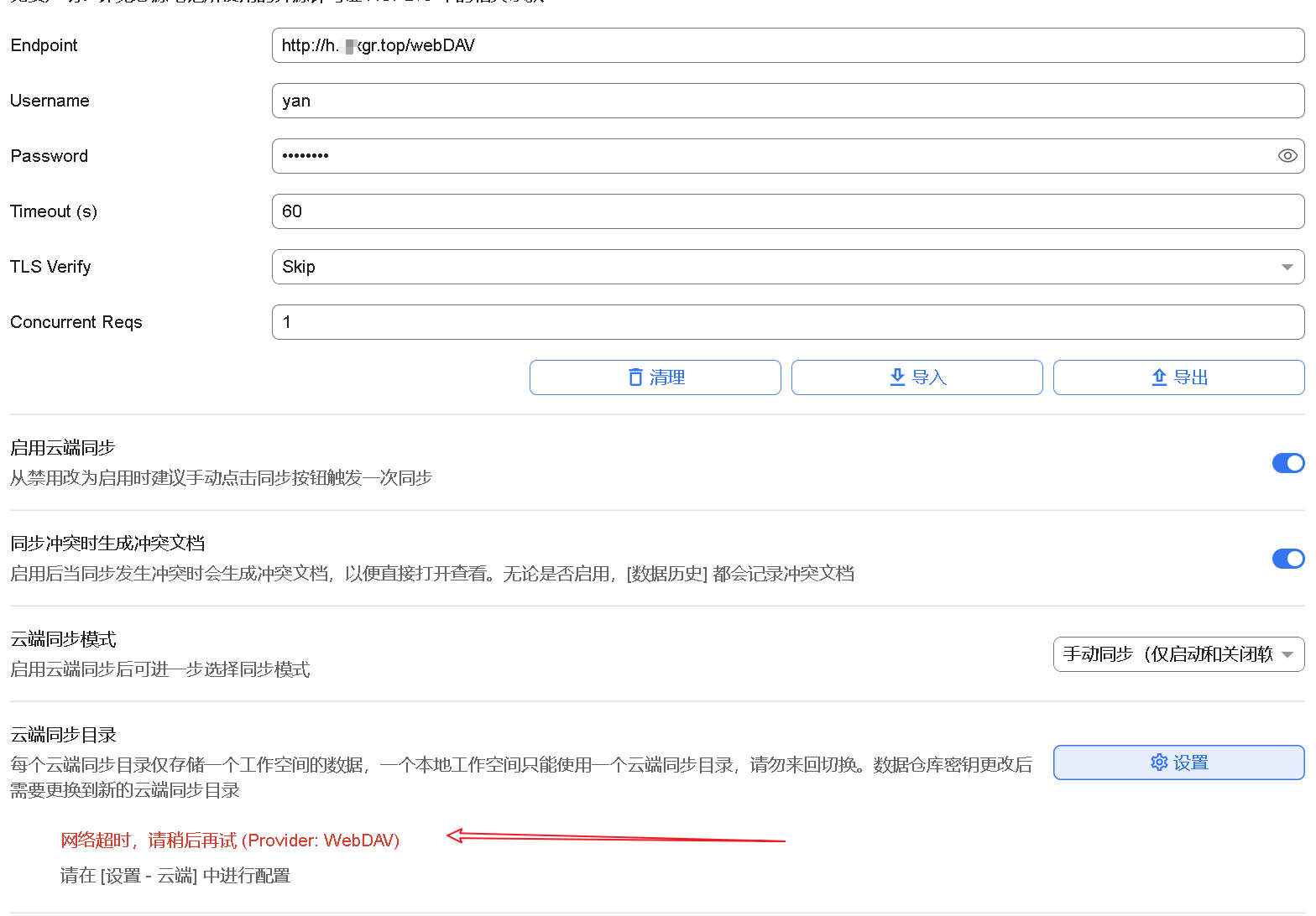The height and width of the screenshot is (916, 1316).
Task: Click the 导出 export button
Action: click(x=1179, y=377)
